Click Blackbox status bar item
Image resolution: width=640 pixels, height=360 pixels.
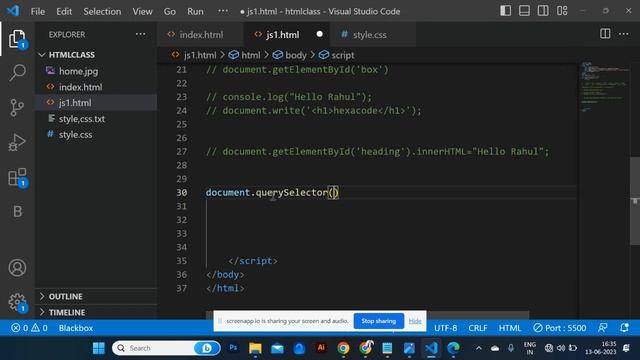pos(76,328)
